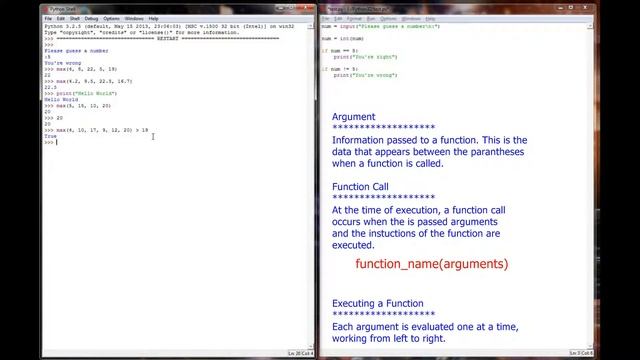Click the 'max(5, 15, 10, 20)' shell line
Viewport: 640px width, 360px height.
click(x=78, y=106)
